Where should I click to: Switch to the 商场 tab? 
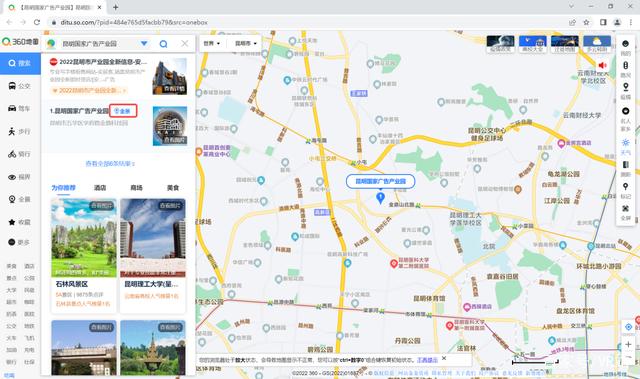pyautogui.click(x=136, y=188)
